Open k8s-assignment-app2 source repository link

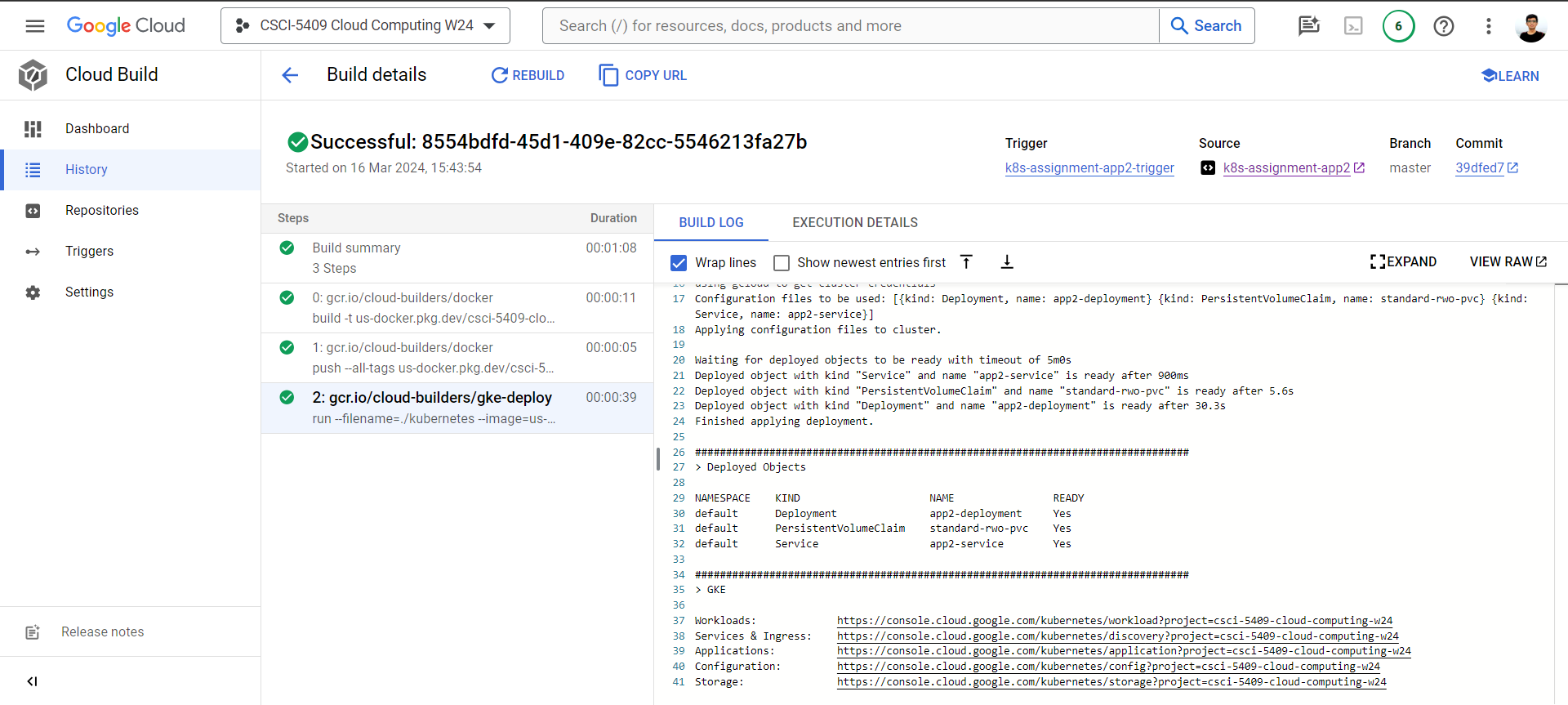pyautogui.click(x=1294, y=168)
